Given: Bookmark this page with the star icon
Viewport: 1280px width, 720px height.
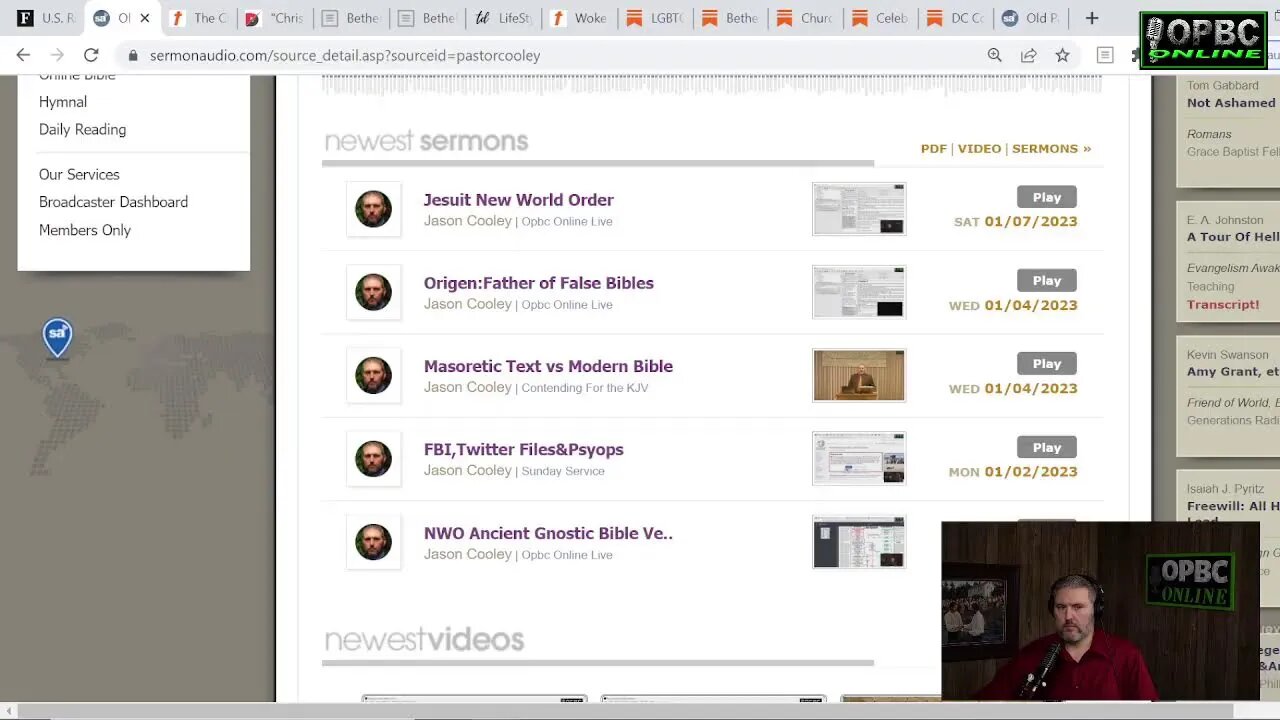Looking at the screenshot, I should (x=1062, y=55).
